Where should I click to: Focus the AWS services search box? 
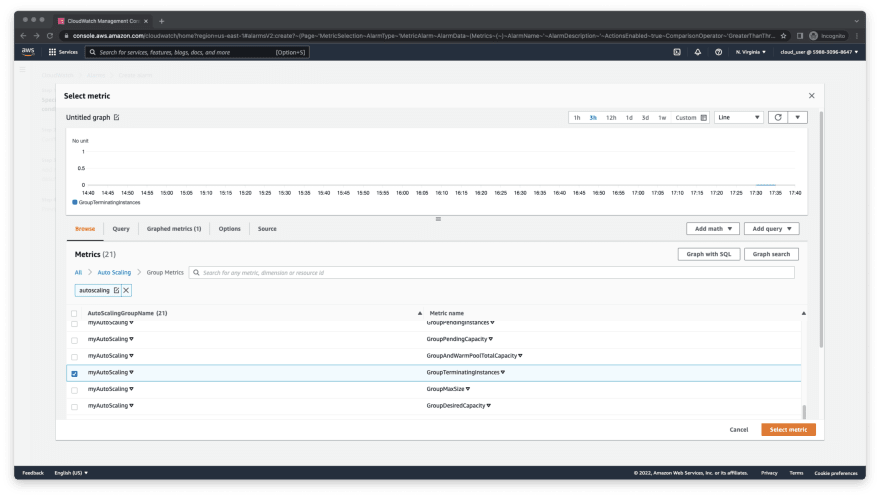click(196, 52)
